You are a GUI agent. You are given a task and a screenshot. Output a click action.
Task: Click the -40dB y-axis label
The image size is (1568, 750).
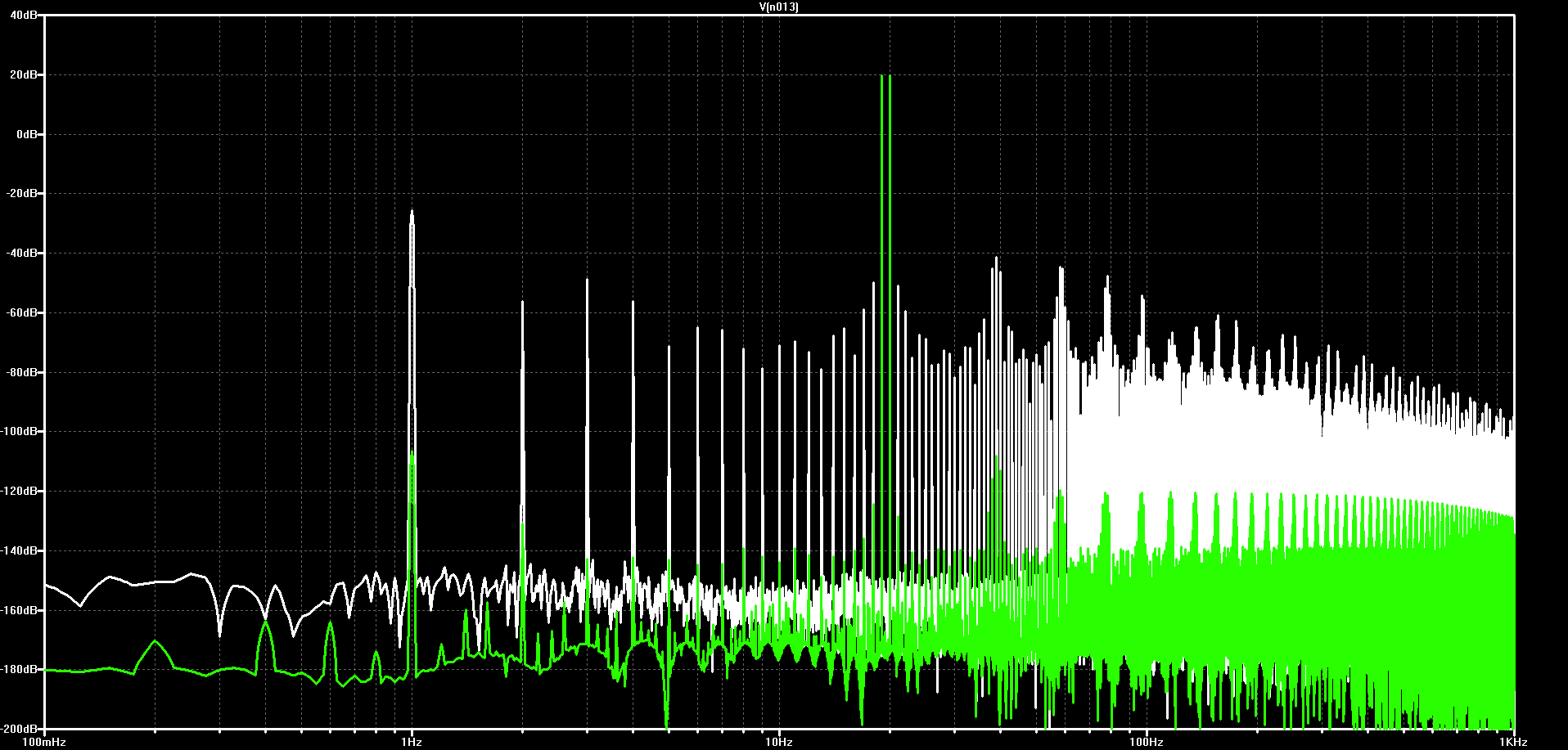(x=23, y=254)
